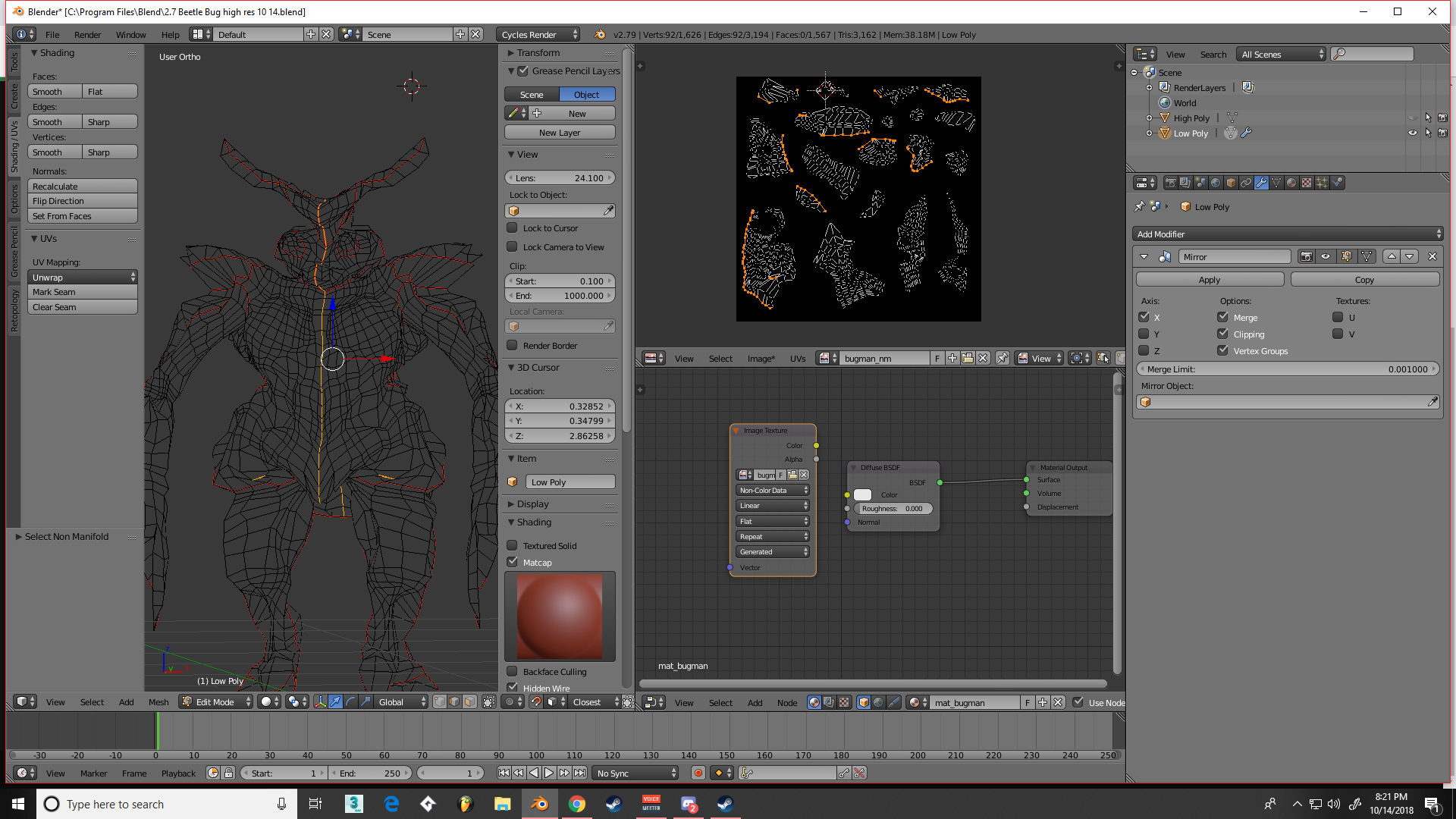Open the Render Layers properties tab
Viewport: 1456px width, 819px height.
(1185, 183)
